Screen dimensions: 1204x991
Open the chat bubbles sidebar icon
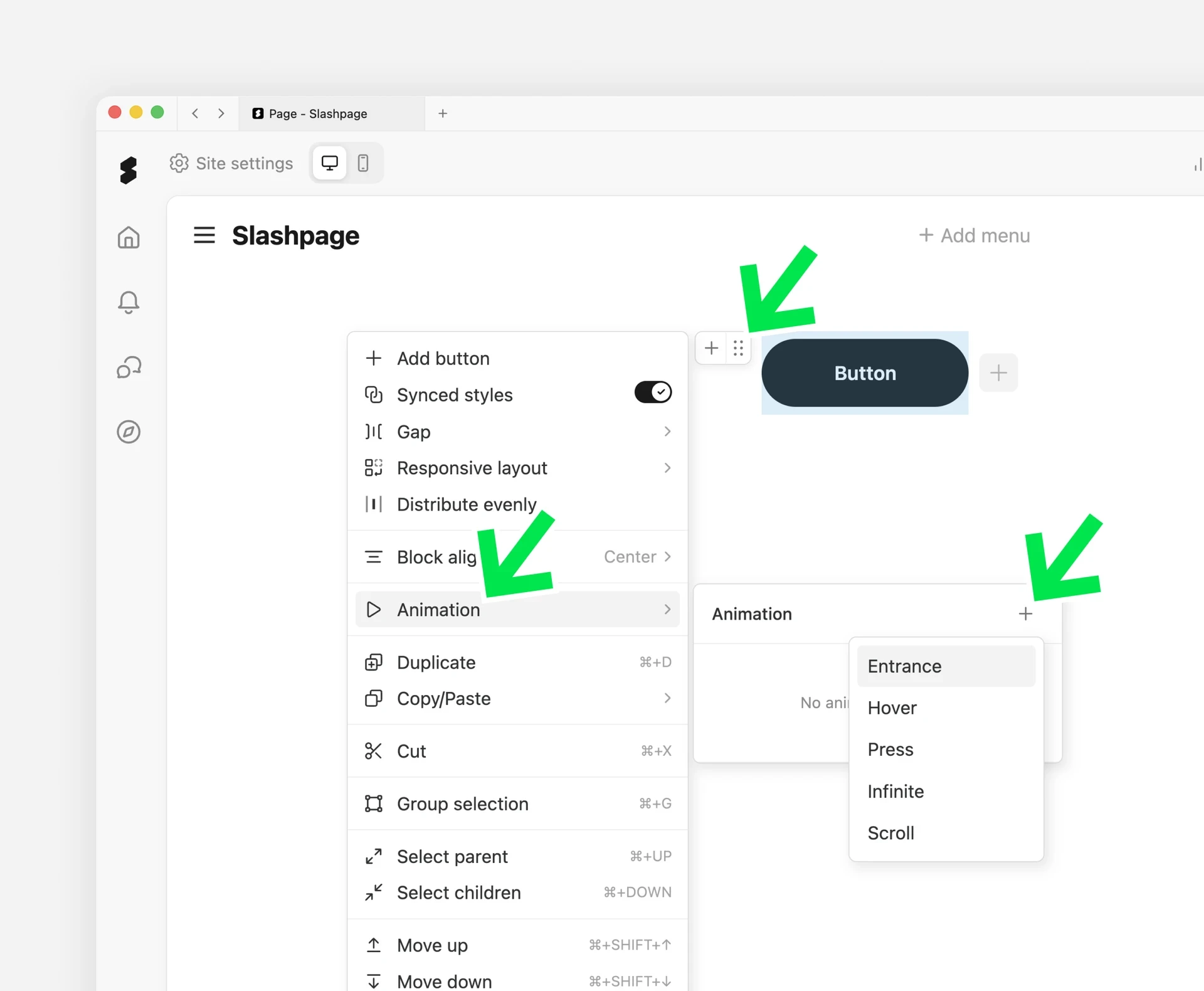[129, 367]
